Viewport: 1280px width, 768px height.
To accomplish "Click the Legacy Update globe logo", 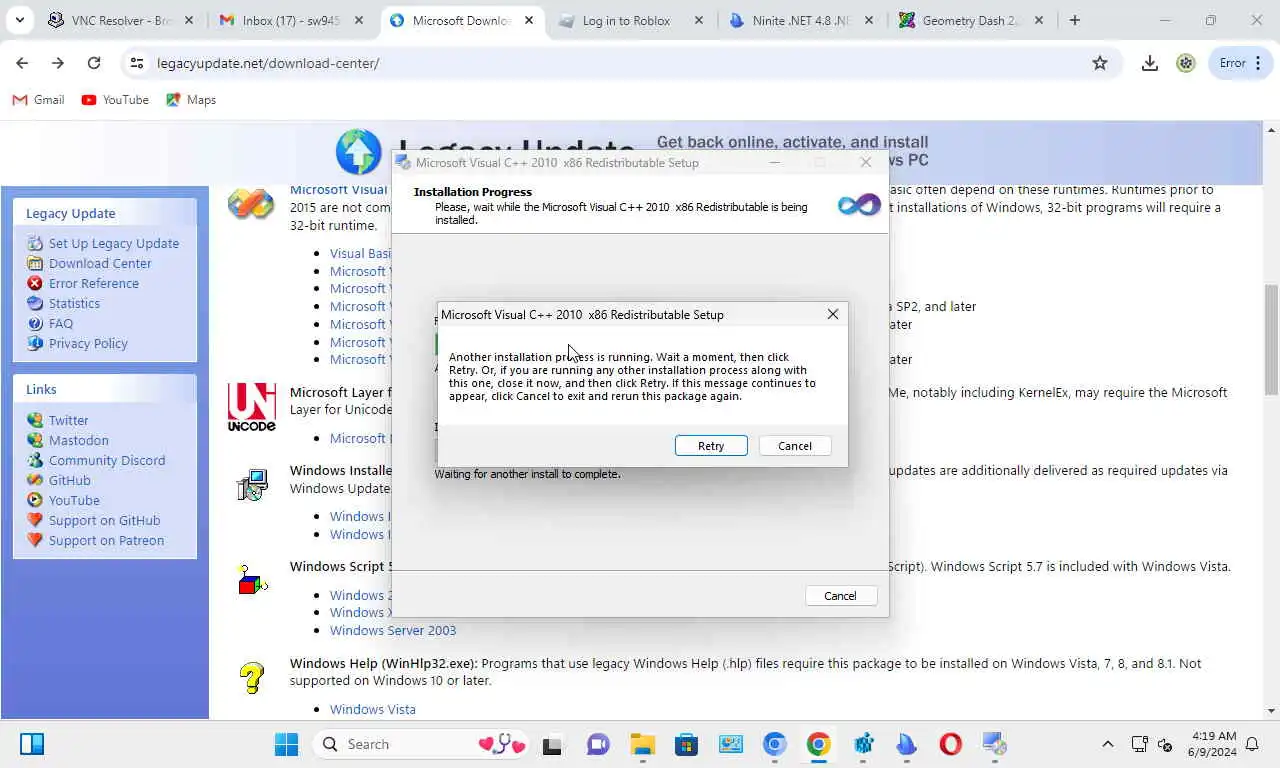I will [359, 153].
